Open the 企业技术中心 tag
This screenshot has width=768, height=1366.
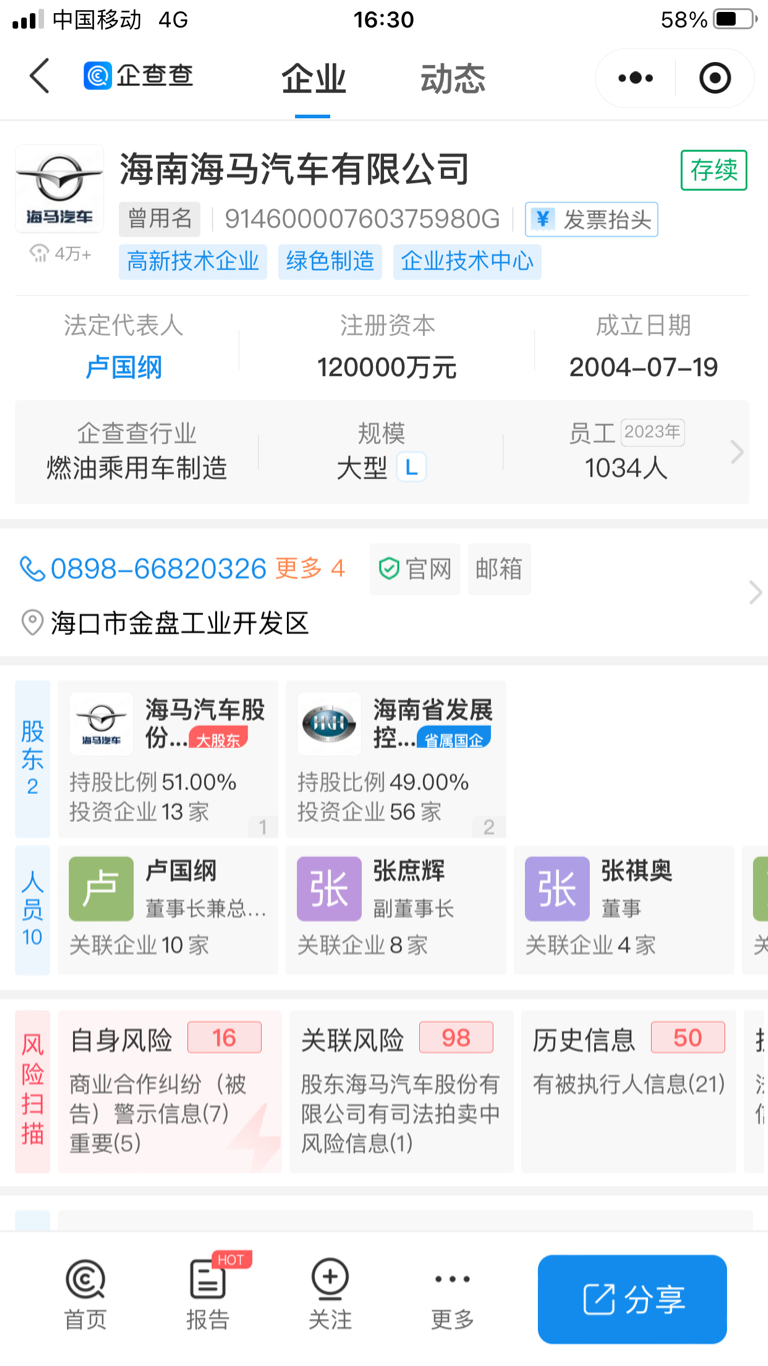click(467, 262)
